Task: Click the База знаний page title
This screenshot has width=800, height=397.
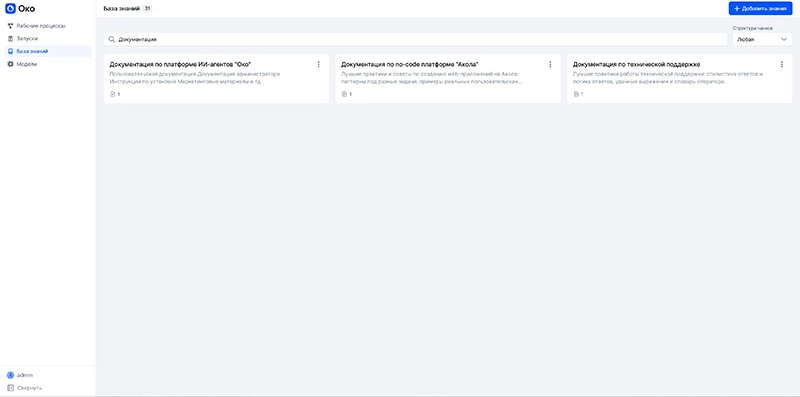Action: [x=121, y=9]
